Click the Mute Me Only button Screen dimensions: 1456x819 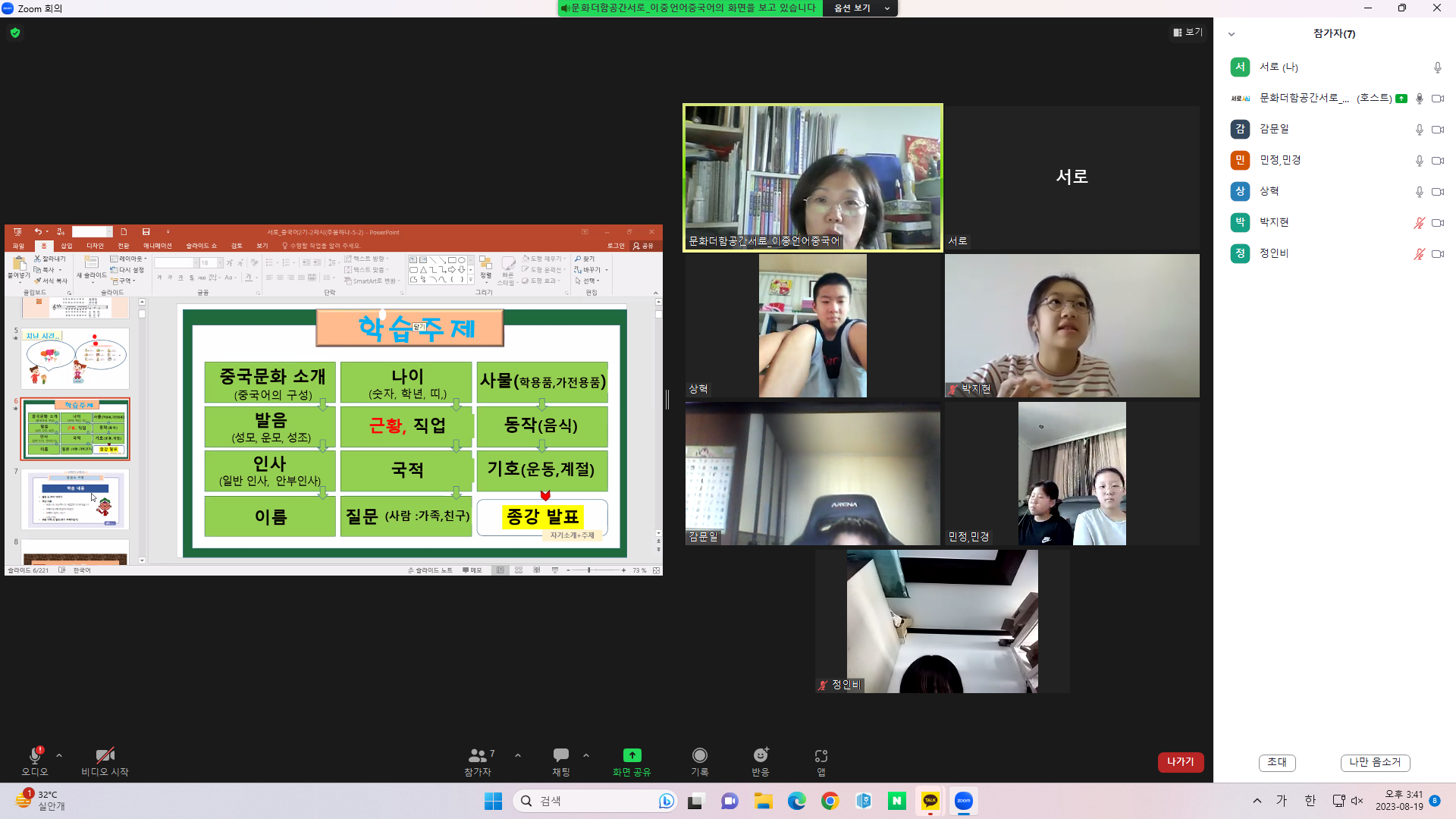point(1375,762)
